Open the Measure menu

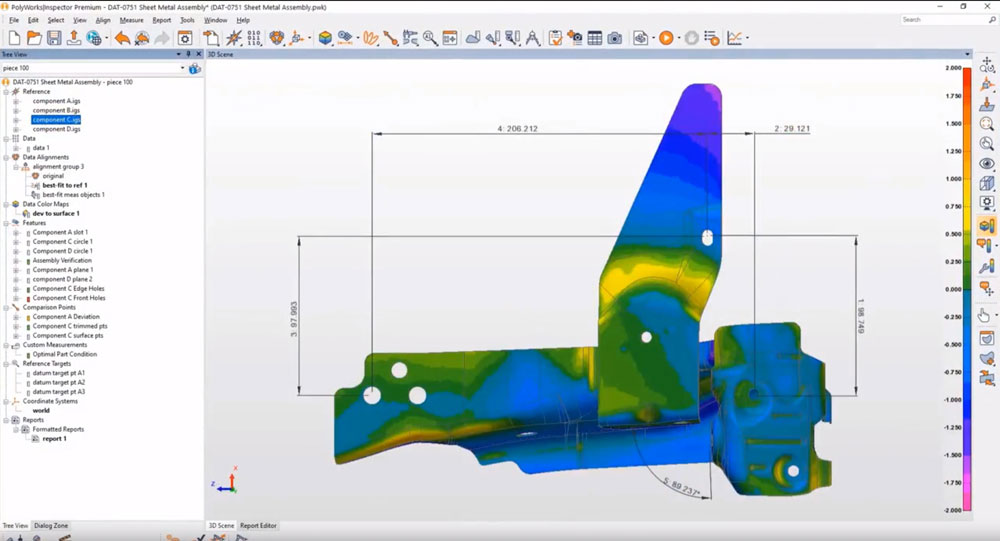tap(131, 20)
